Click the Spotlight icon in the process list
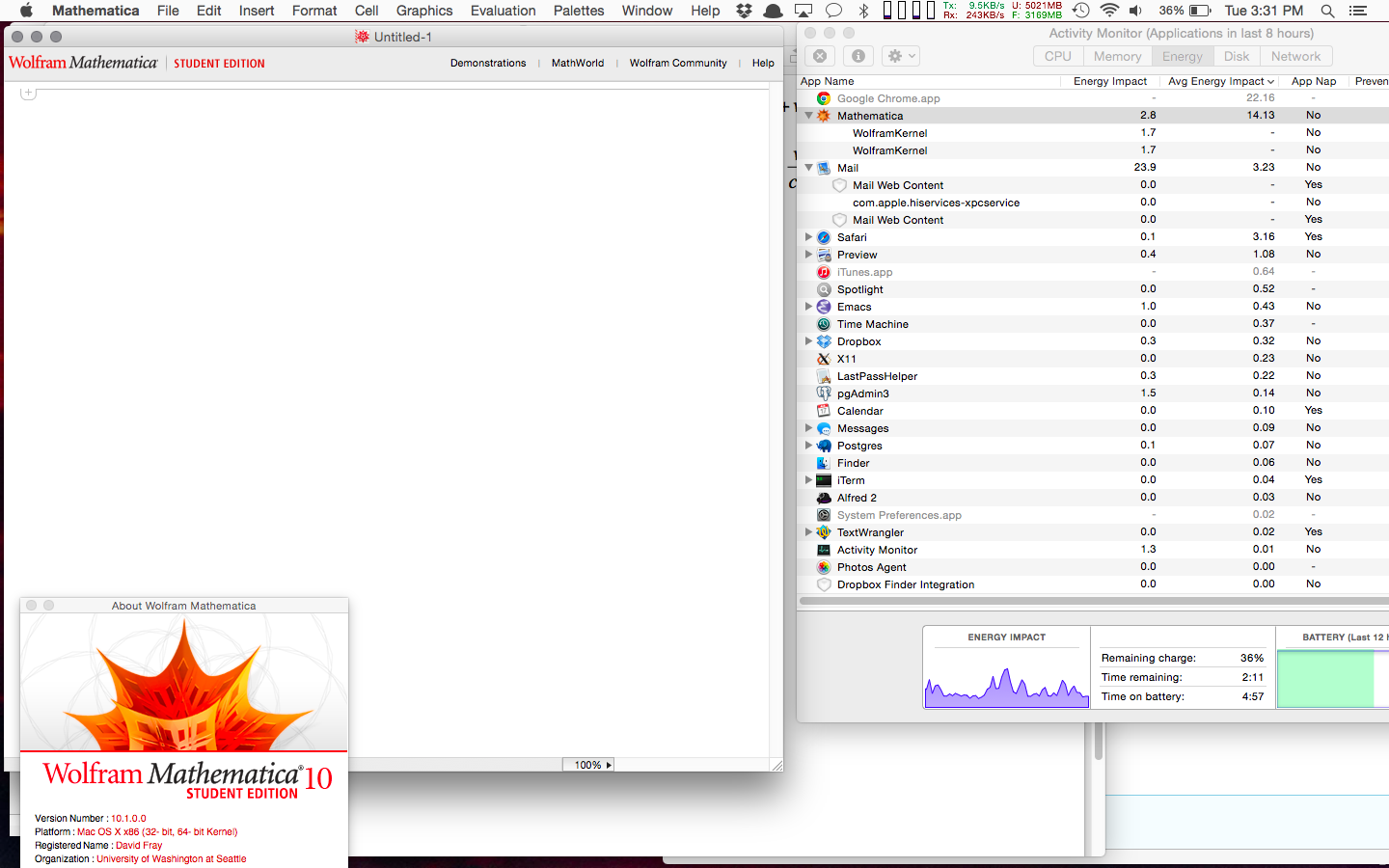 click(824, 289)
